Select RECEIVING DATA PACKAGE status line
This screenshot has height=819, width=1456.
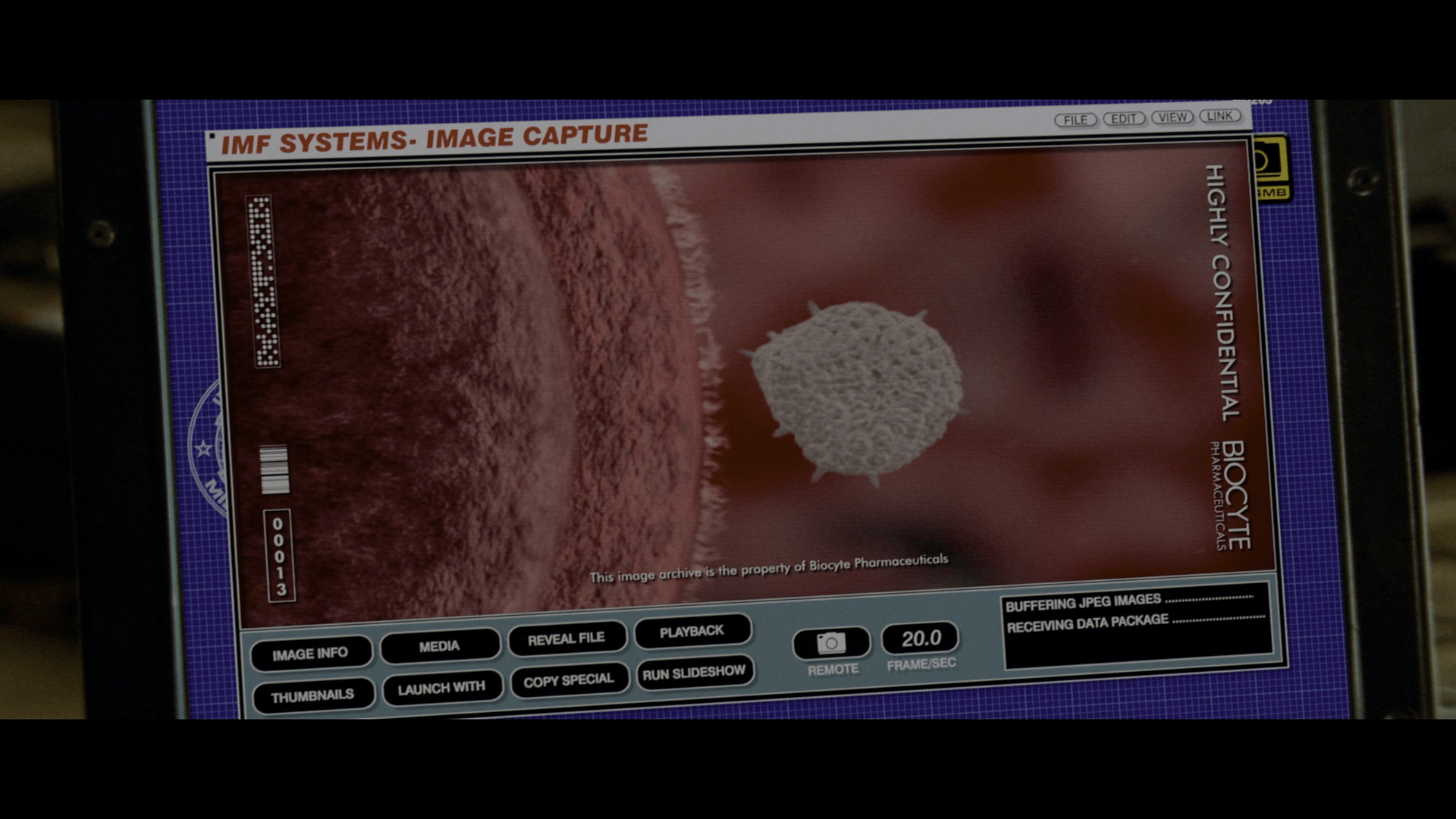tap(1134, 622)
